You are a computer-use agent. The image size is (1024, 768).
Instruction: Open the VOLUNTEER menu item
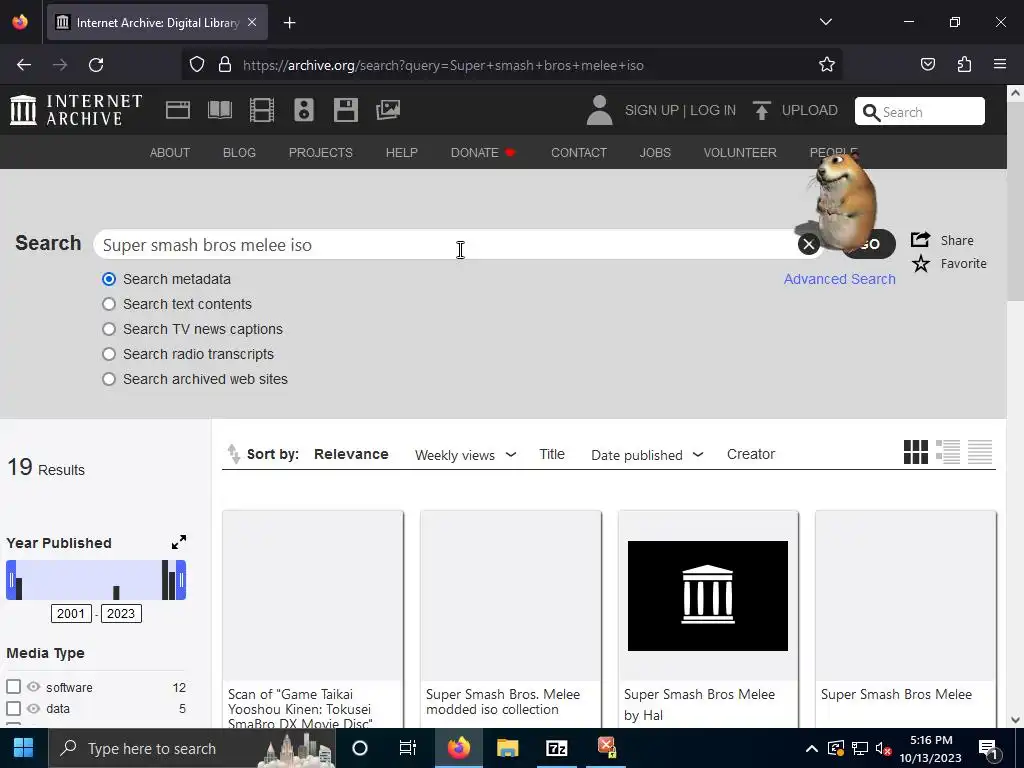pos(740,152)
